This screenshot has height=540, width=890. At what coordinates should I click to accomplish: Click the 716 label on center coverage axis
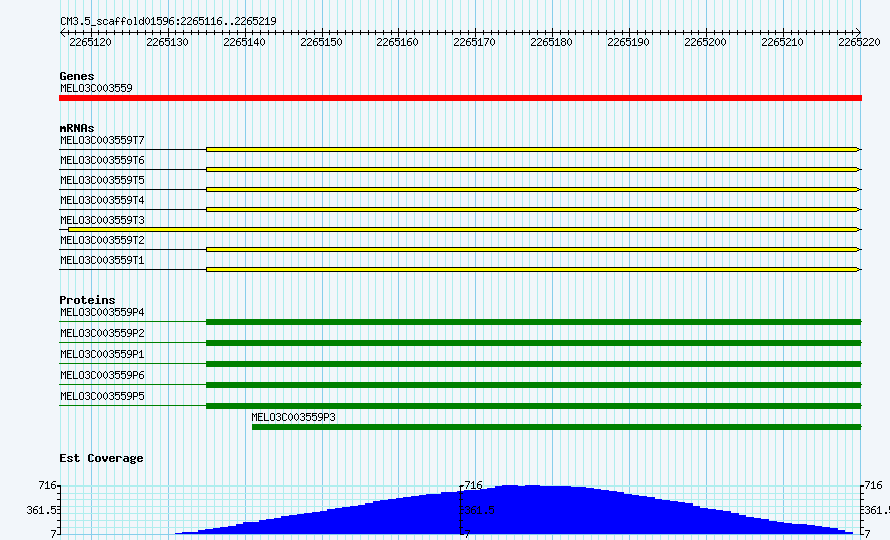[473, 485]
